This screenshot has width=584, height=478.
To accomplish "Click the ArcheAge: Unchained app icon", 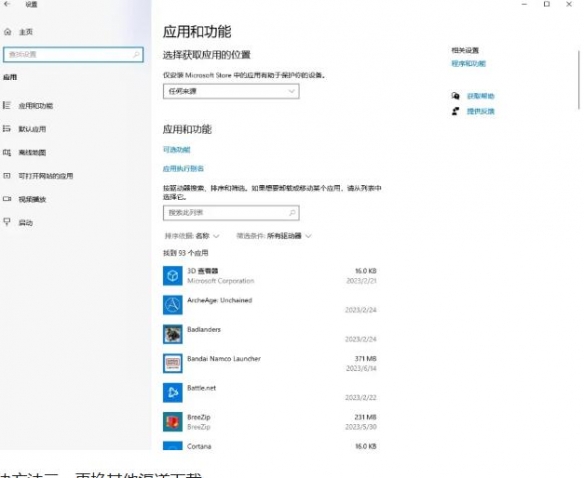I will tap(173, 305).
